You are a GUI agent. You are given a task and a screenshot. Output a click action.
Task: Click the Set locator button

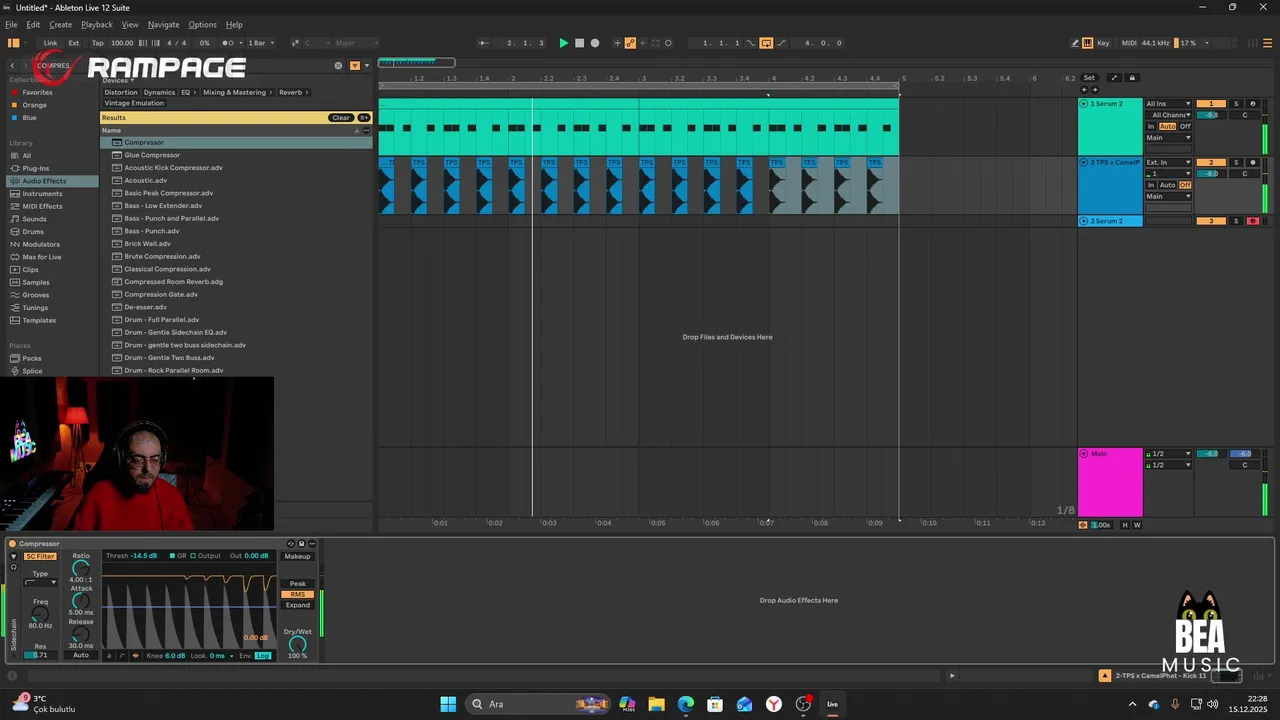pos(1089,78)
